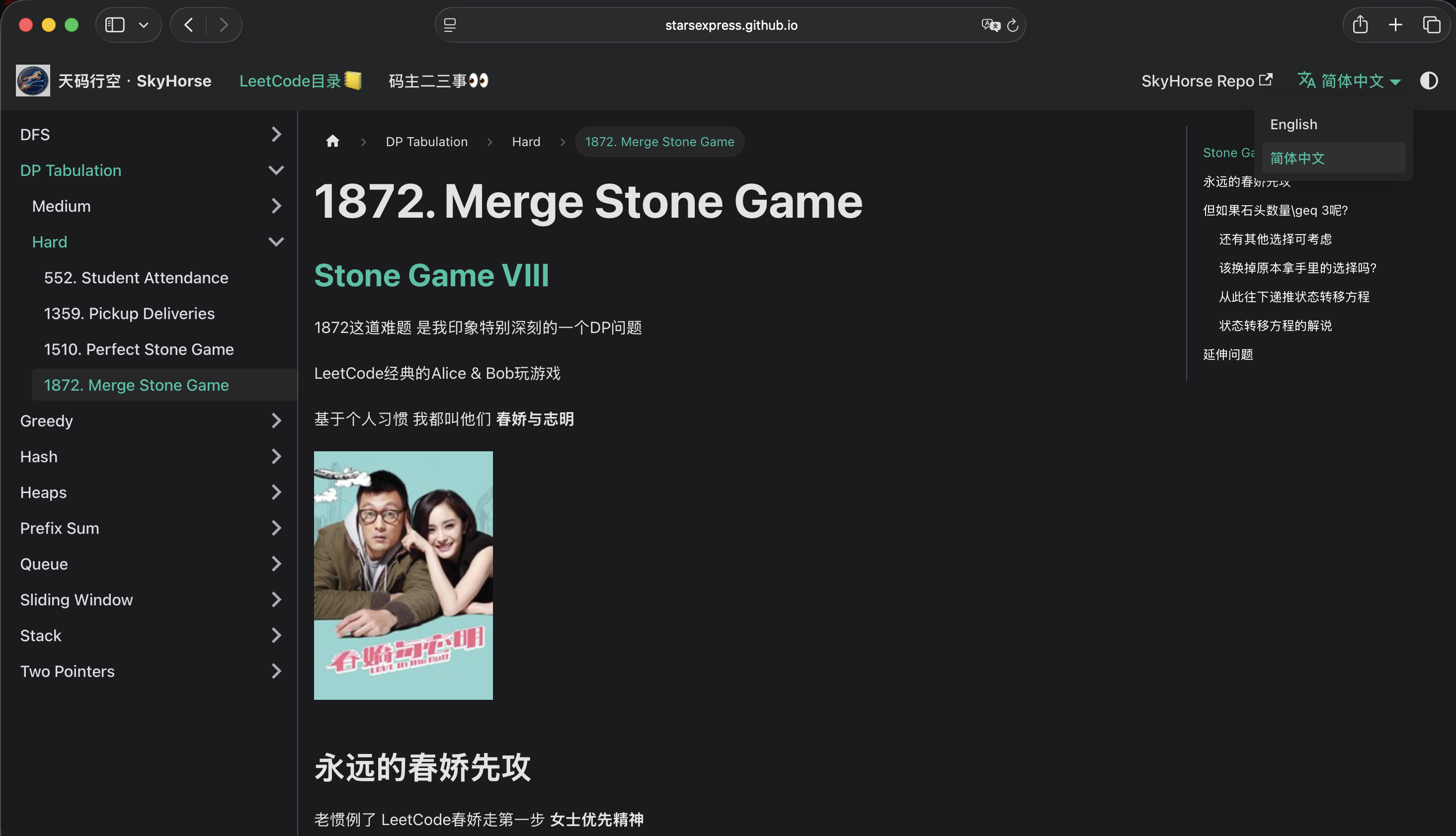The height and width of the screenshot is (836, 1456).
Task: Minimize the window with yellow button
Action: [x=49, y=25]
